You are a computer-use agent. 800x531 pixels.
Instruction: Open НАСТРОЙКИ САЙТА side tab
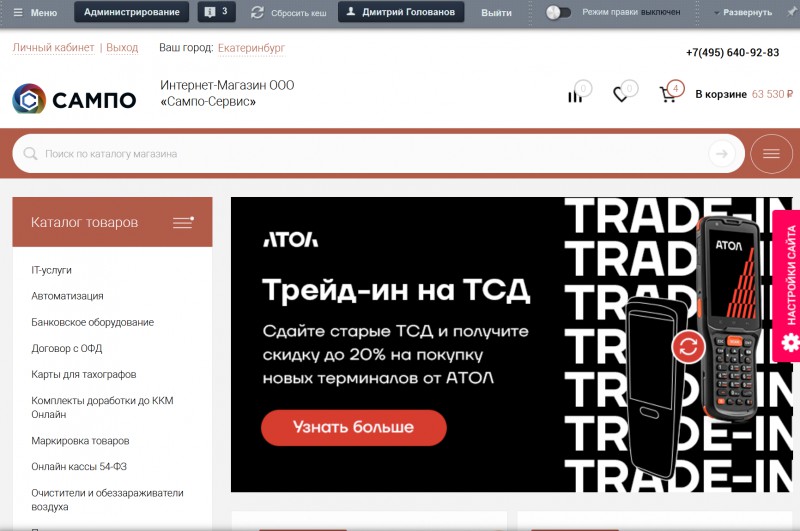click(788, 286)
